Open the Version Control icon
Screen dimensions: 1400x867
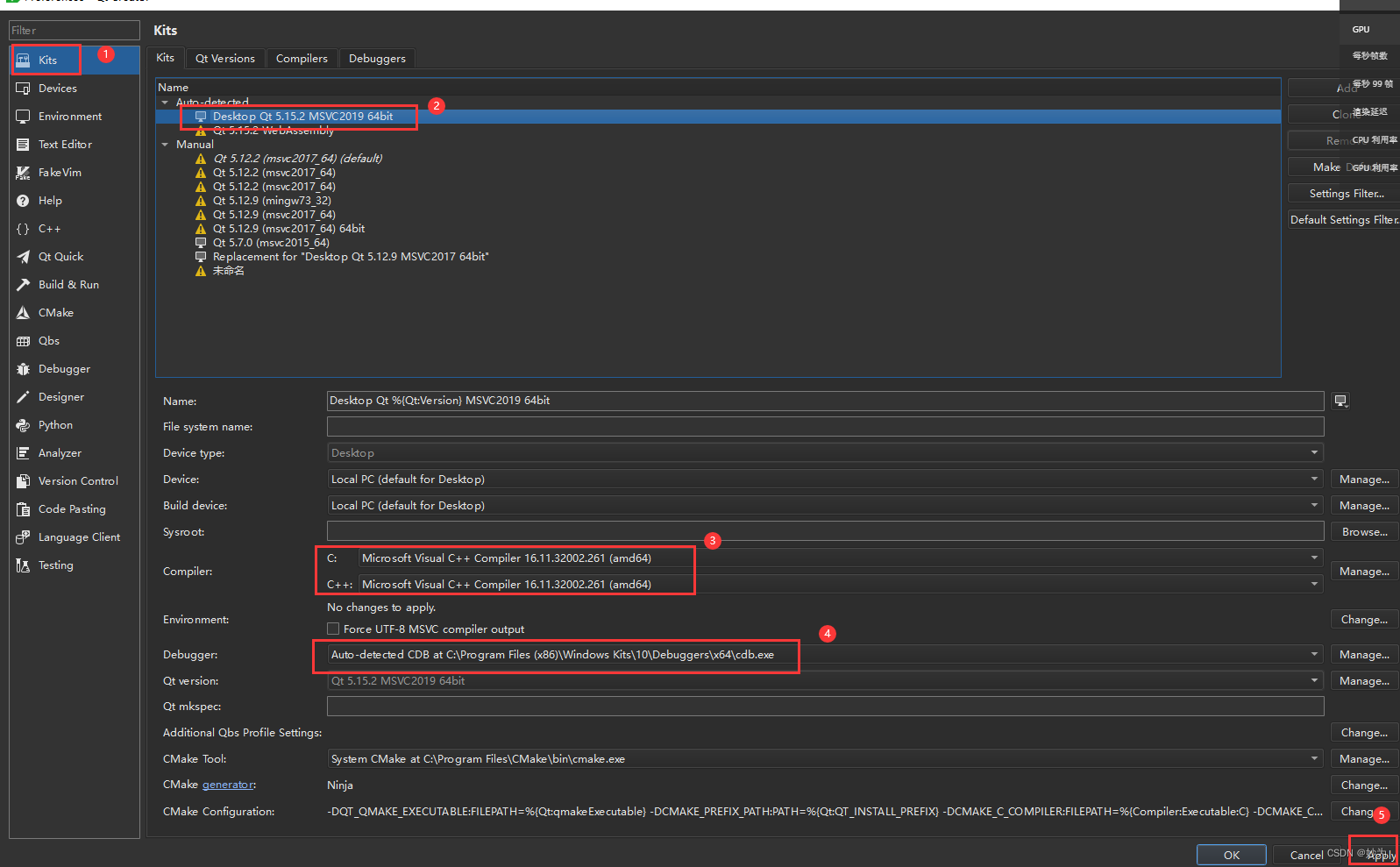tap(24, 481)
